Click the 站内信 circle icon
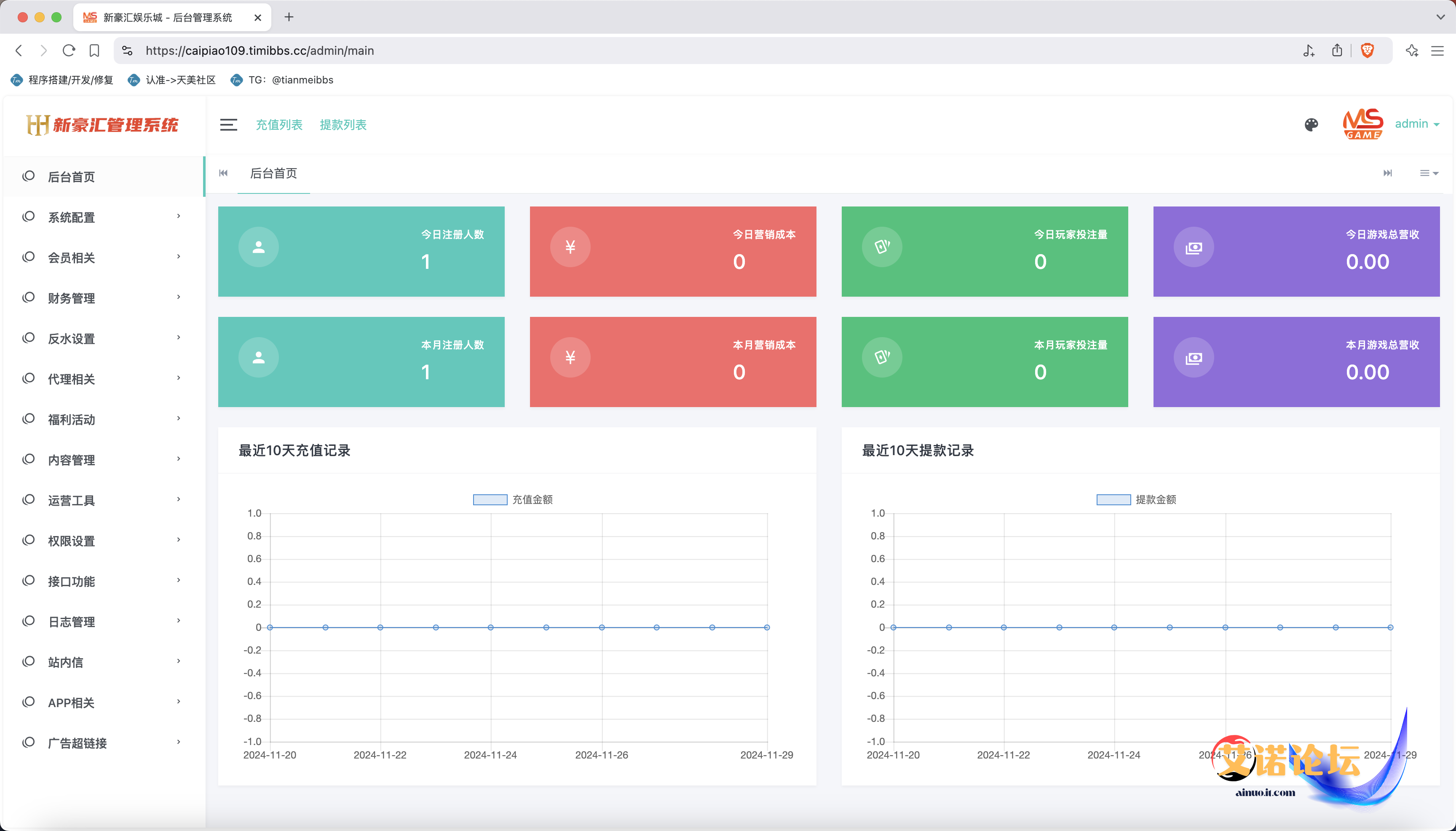 [x=29, y=662]
